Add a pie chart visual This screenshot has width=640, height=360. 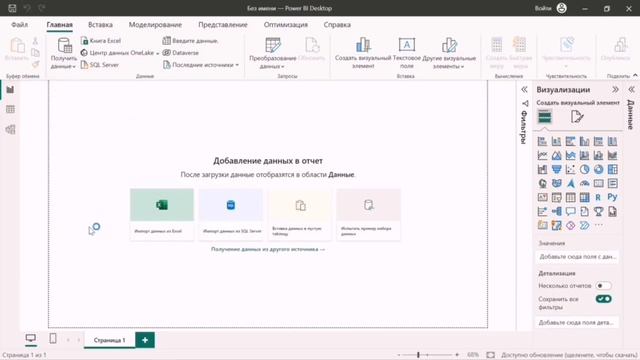(x=584, y=169)
